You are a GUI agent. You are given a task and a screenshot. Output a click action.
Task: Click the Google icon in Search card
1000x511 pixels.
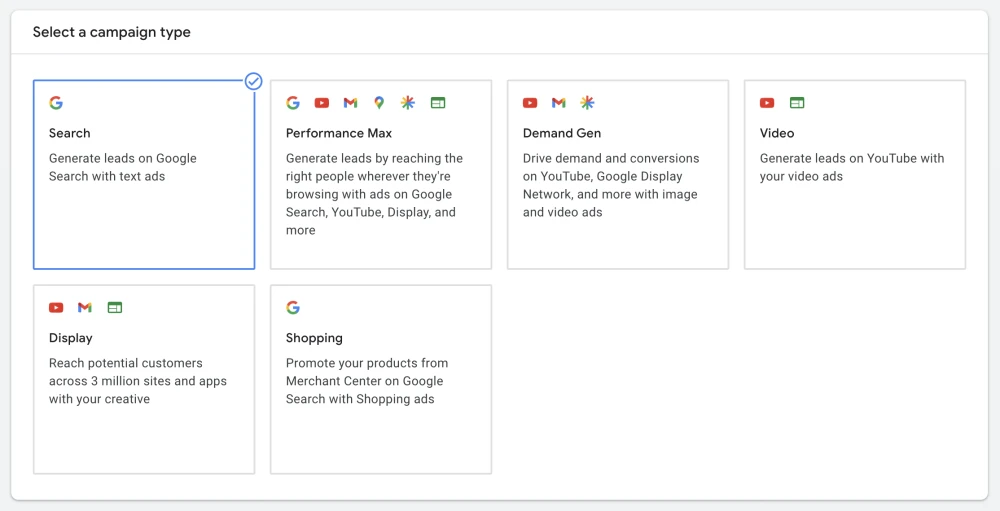click(x=56, y=103)
